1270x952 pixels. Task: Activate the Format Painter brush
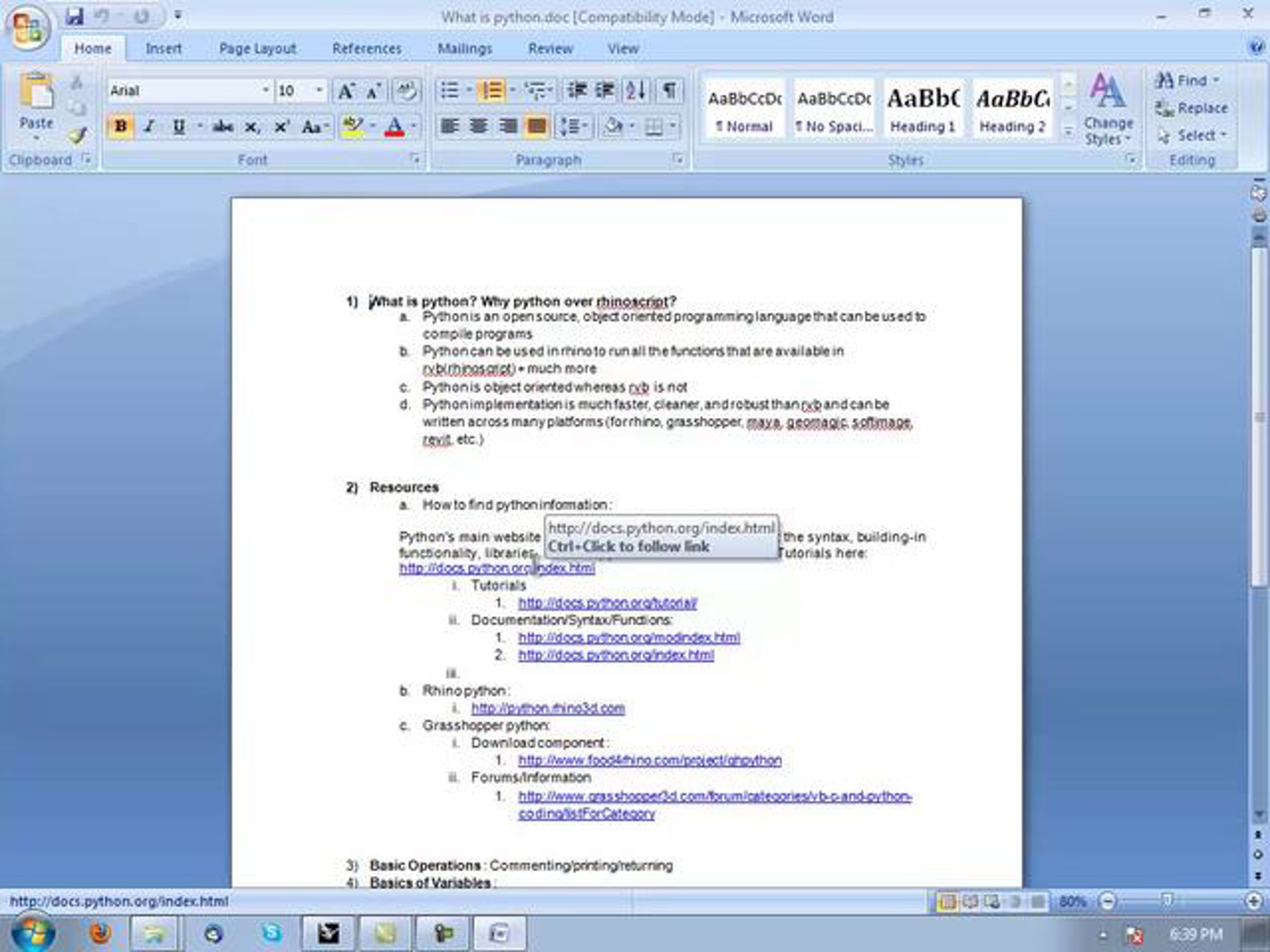(x=77, y=135)
